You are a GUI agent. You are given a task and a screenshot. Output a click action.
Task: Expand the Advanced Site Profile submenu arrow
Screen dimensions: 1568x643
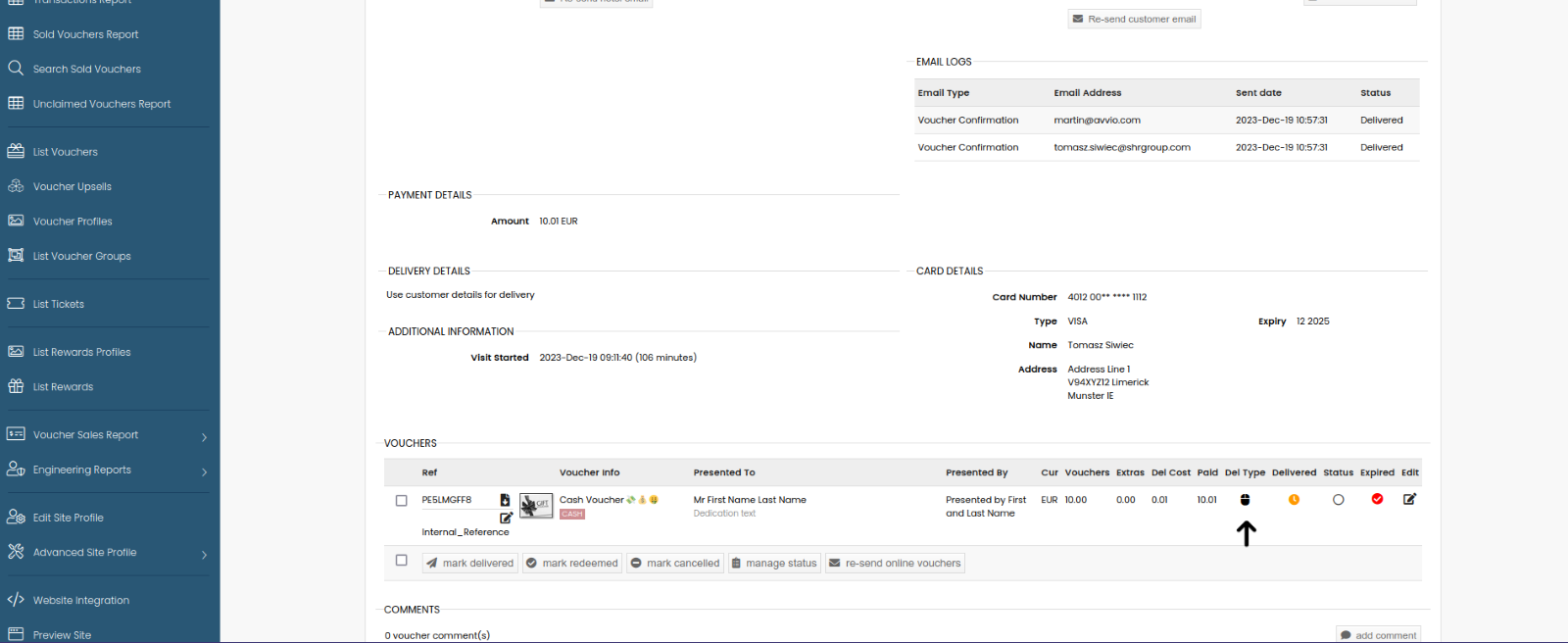[204, 555]
